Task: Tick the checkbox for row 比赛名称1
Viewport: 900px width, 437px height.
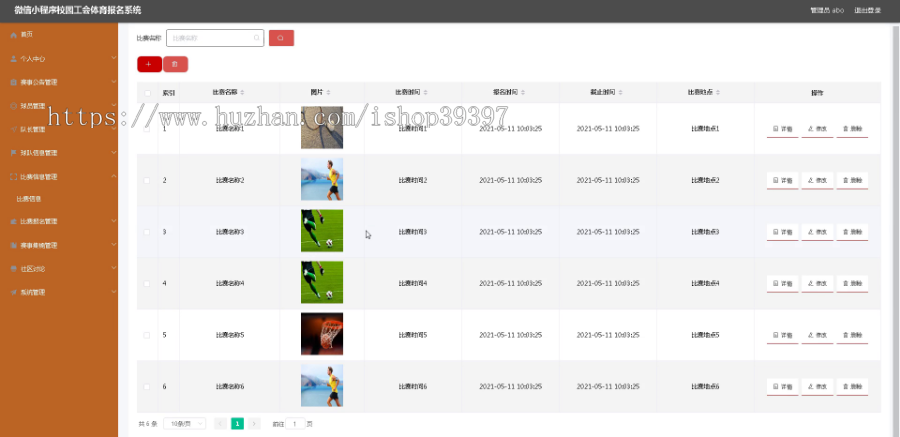Action: [147, 129]
